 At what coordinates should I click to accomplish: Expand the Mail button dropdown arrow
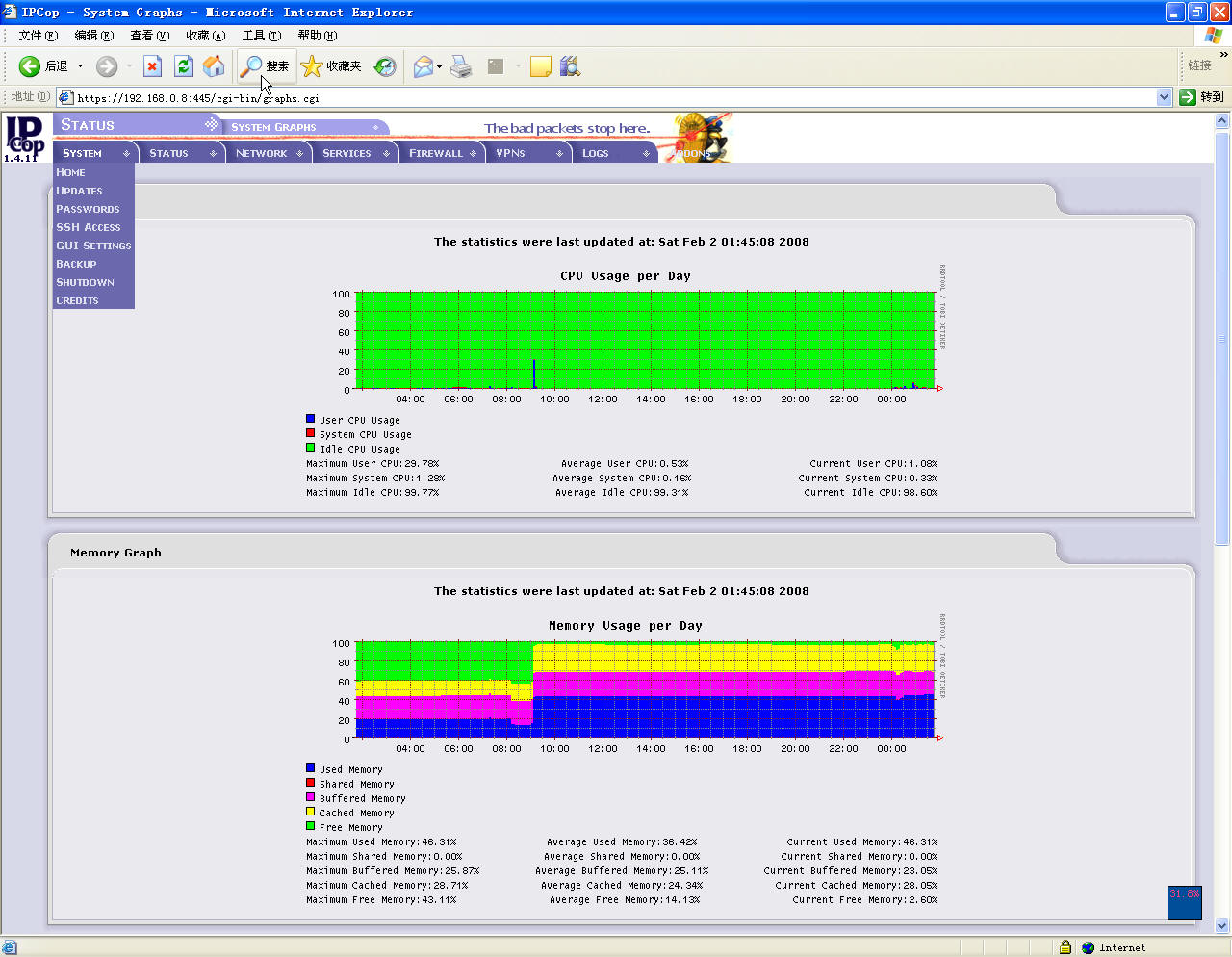(439, 66)
